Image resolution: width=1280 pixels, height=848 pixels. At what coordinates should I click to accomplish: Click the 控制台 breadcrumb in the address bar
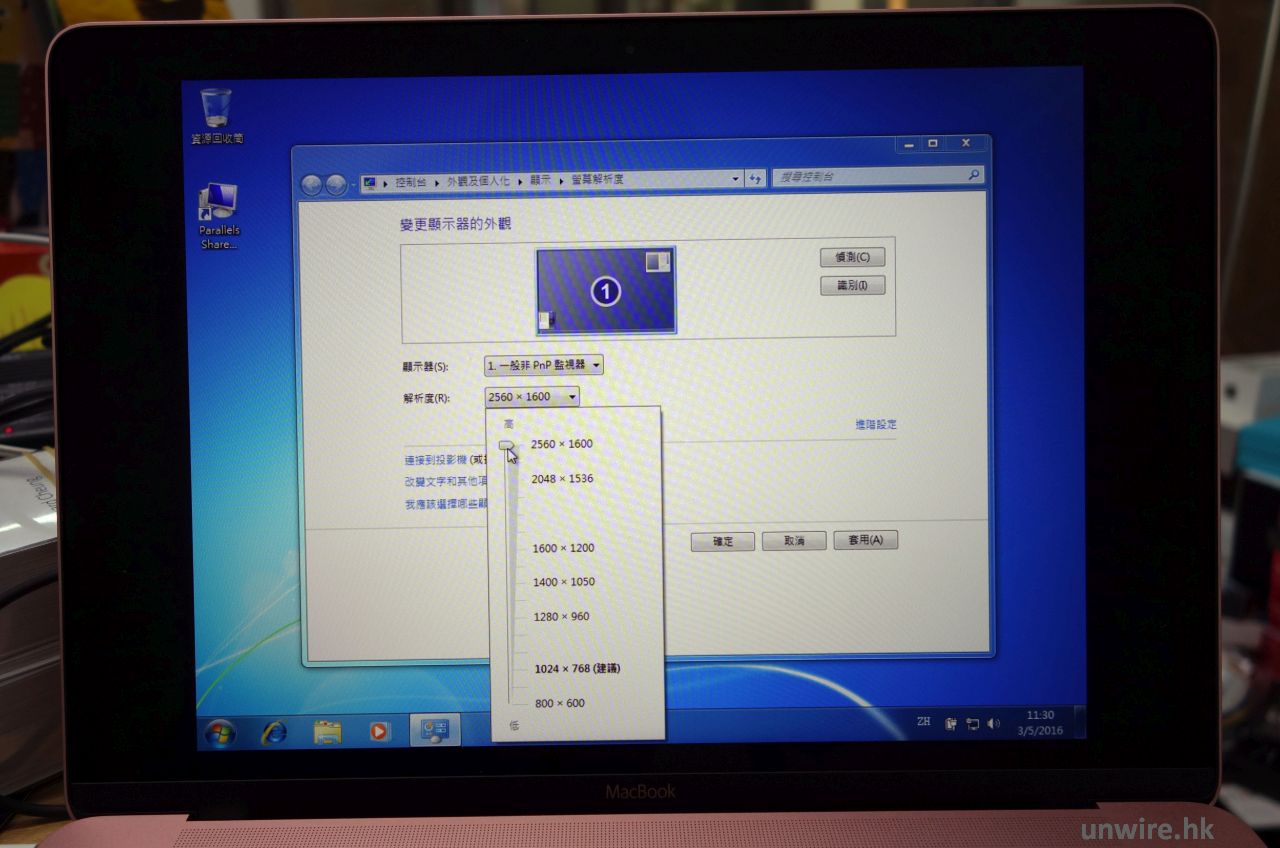(410, 181)
